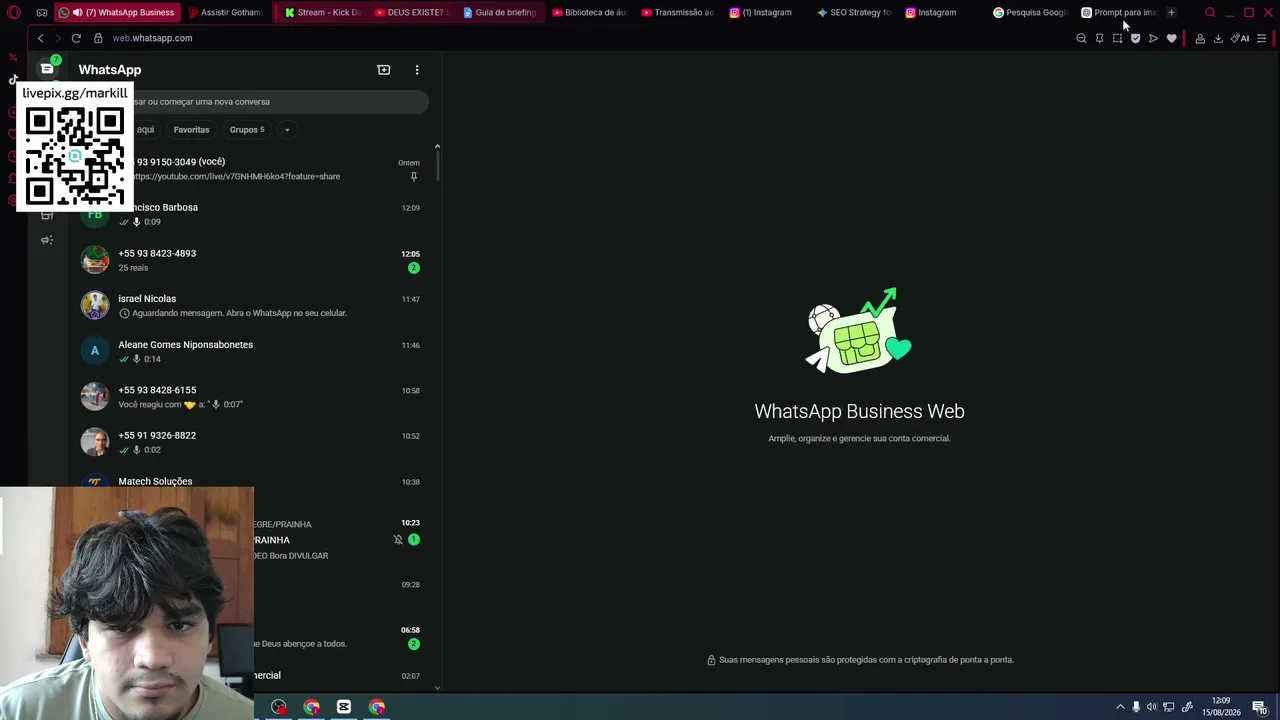Screen dimensions: 1280x720
Task: Open the volume control in system tray
Action: point(1152,707)
